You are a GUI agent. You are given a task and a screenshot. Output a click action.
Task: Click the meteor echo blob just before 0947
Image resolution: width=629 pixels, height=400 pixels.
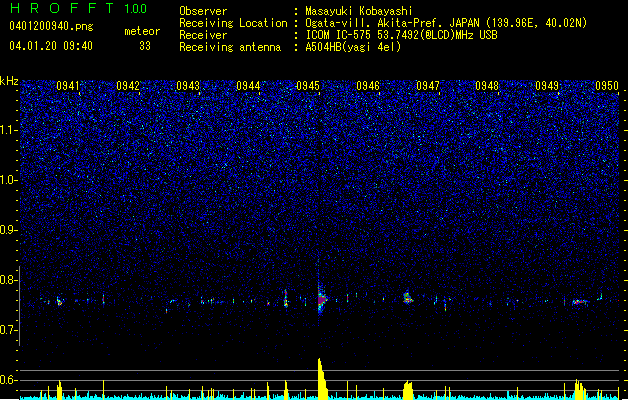(x=408, y=298)
